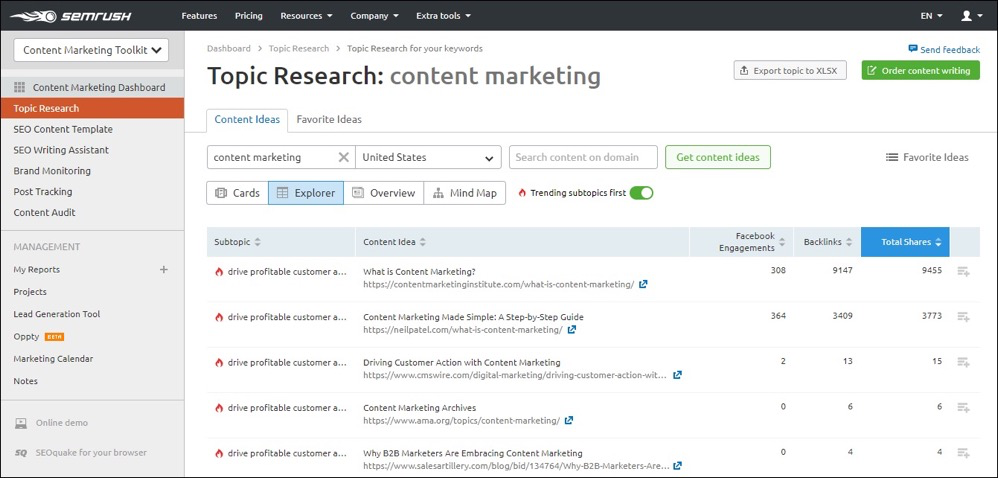Open external link icon for cmswire.com URL
Viewport: 998px width, 478px height.
678,375
